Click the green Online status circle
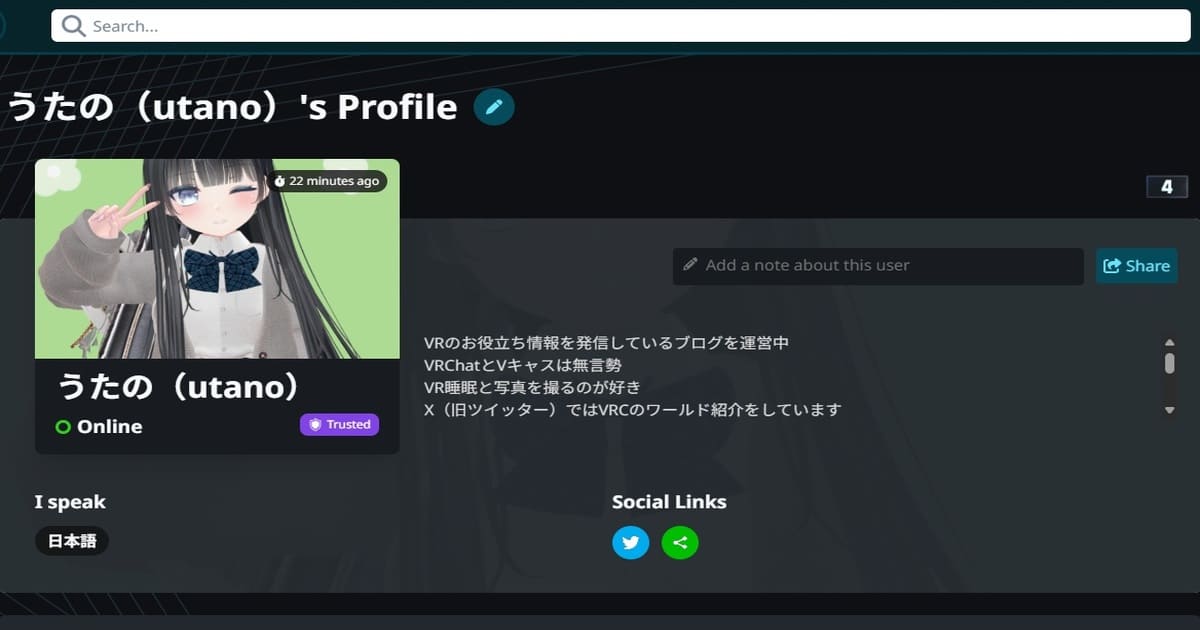Viewport: 1200px width, 630px height. tap(63, 427)
